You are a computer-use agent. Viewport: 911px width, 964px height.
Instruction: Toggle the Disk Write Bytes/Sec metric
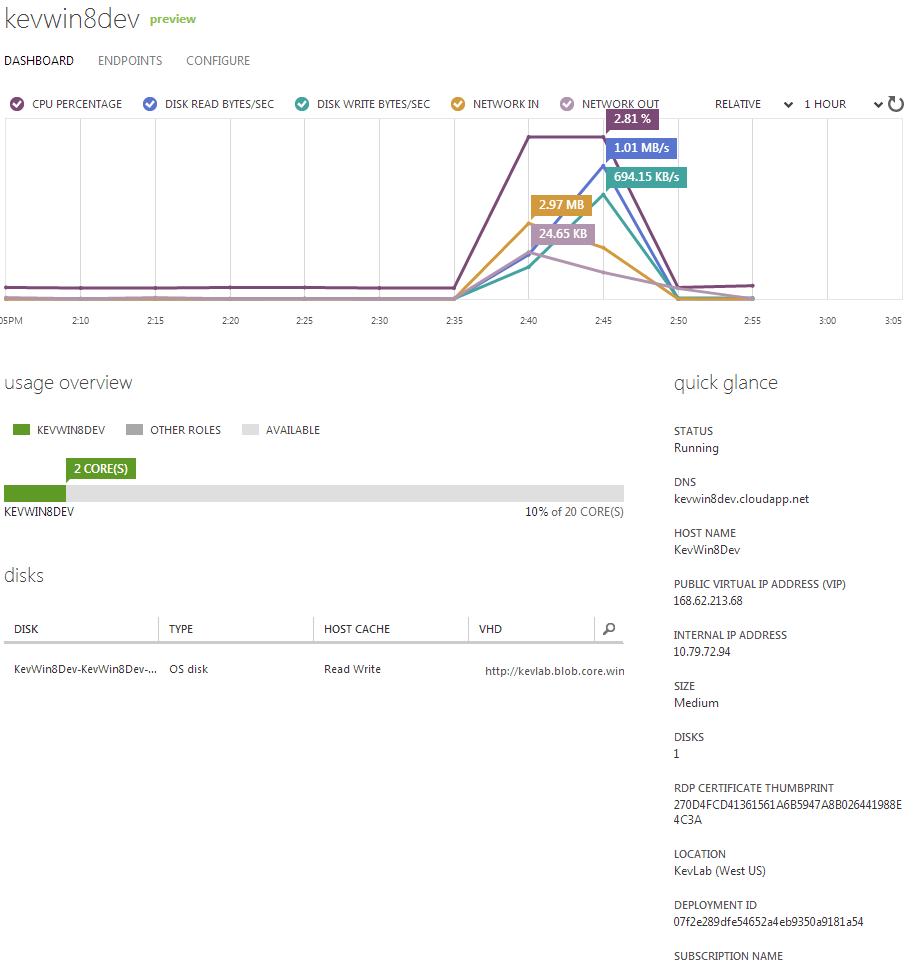pyautogui.click(x=302, y=104)
